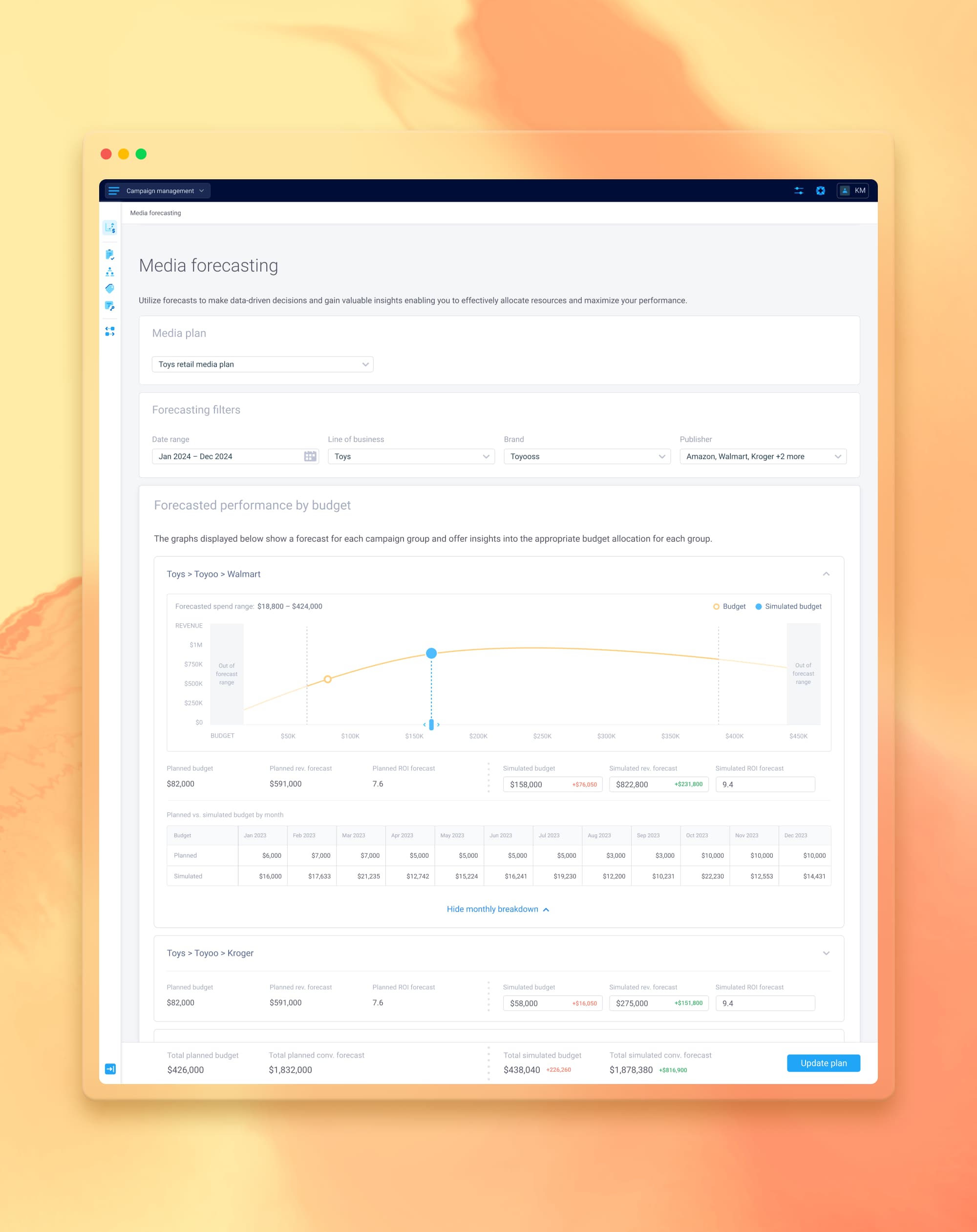Open the hierarchy people sidebar icon
Image resolution: width=977 pixels, height=1232 pixels.
(110, 272)
